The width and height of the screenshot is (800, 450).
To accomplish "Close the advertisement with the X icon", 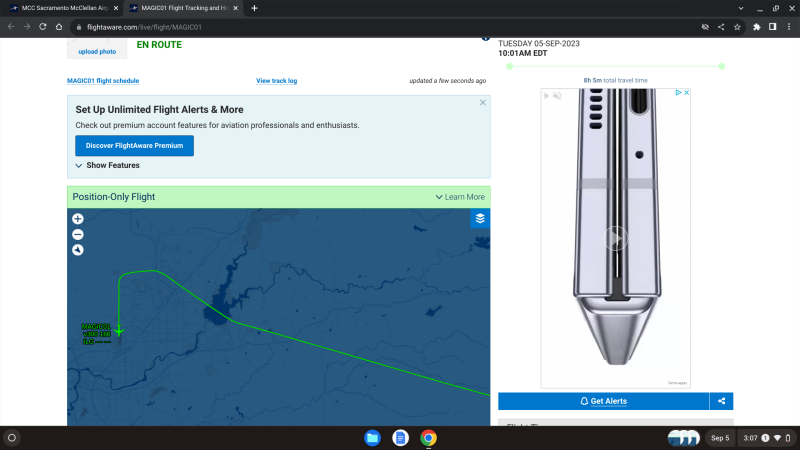I will tap(687, 92).
